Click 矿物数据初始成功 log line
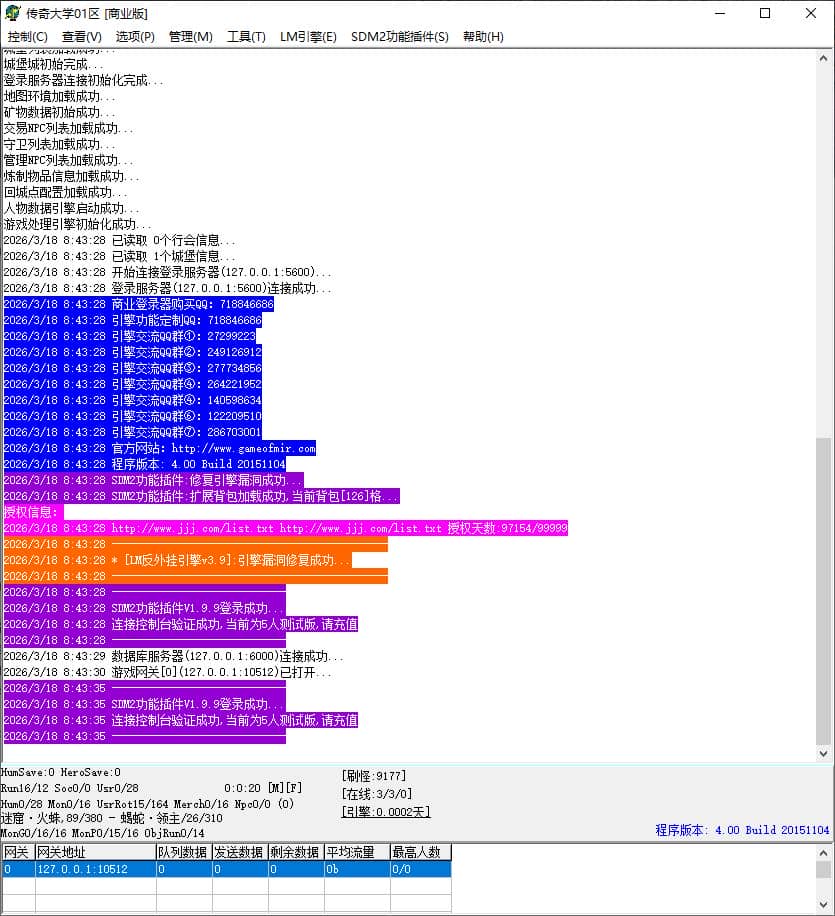This screenshot has width=835, height=916. coord(60,112)
